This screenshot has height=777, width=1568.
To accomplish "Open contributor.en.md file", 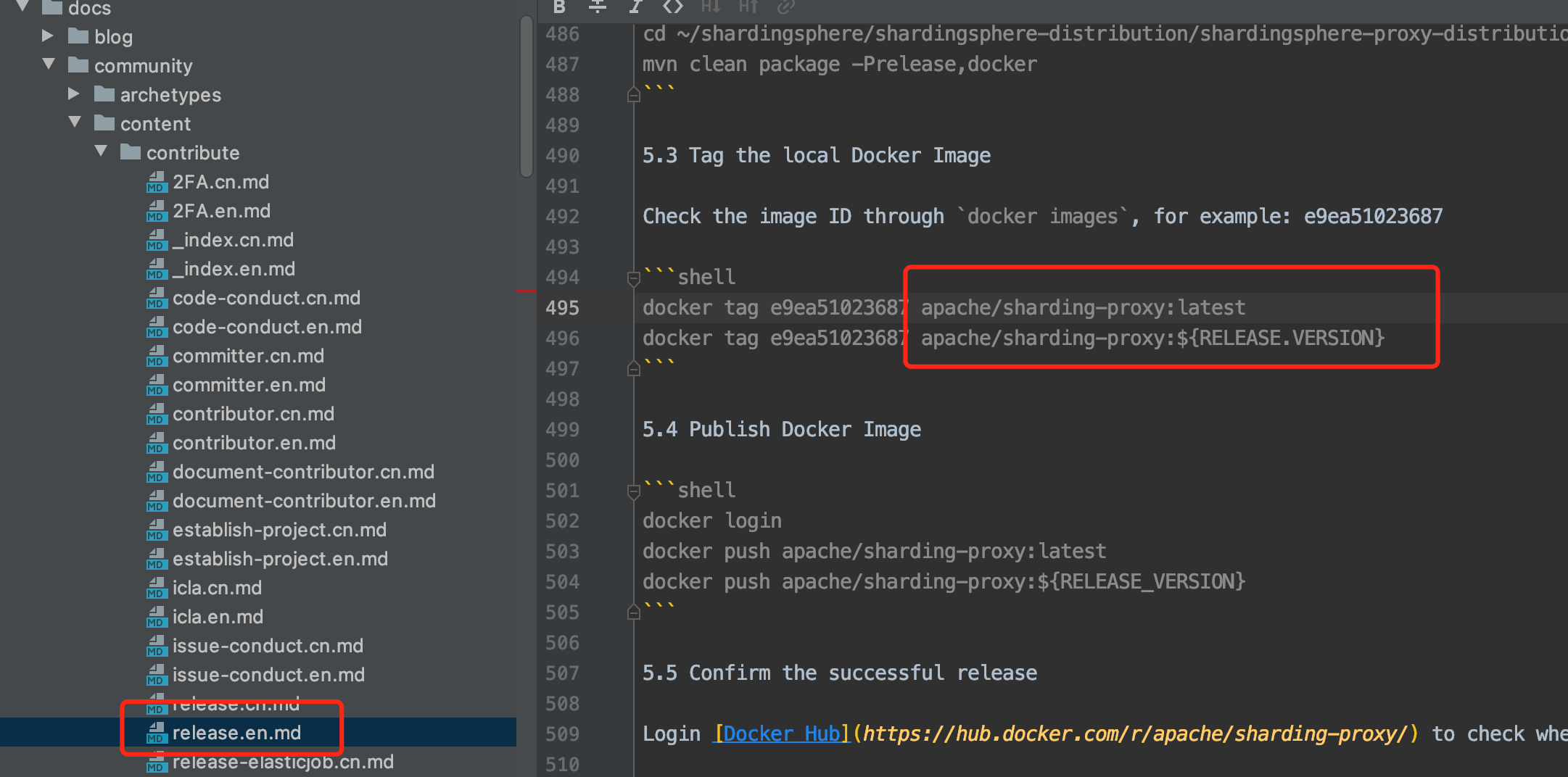I will [254, 443].
